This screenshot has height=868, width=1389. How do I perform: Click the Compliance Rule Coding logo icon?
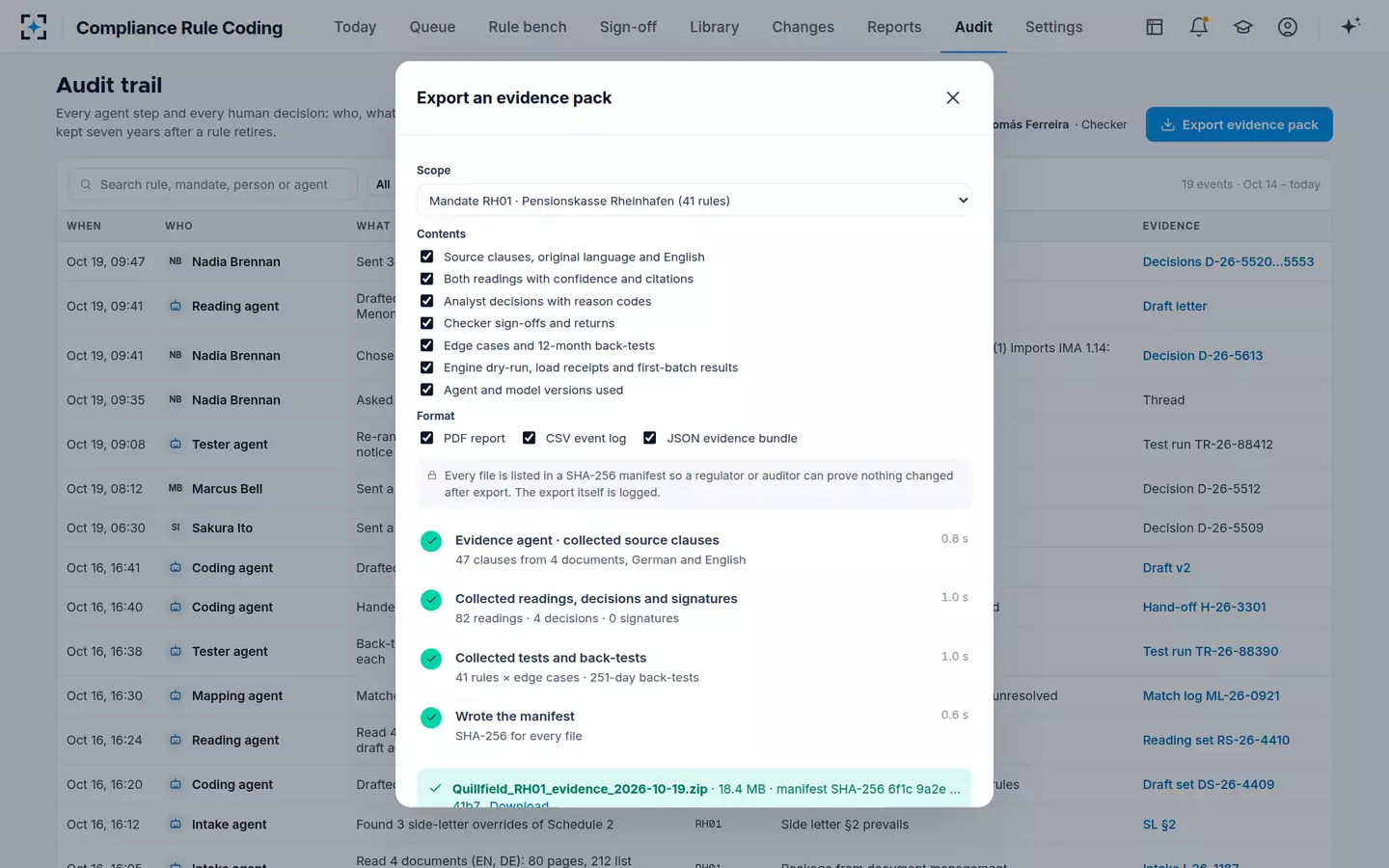pos(34,27)
